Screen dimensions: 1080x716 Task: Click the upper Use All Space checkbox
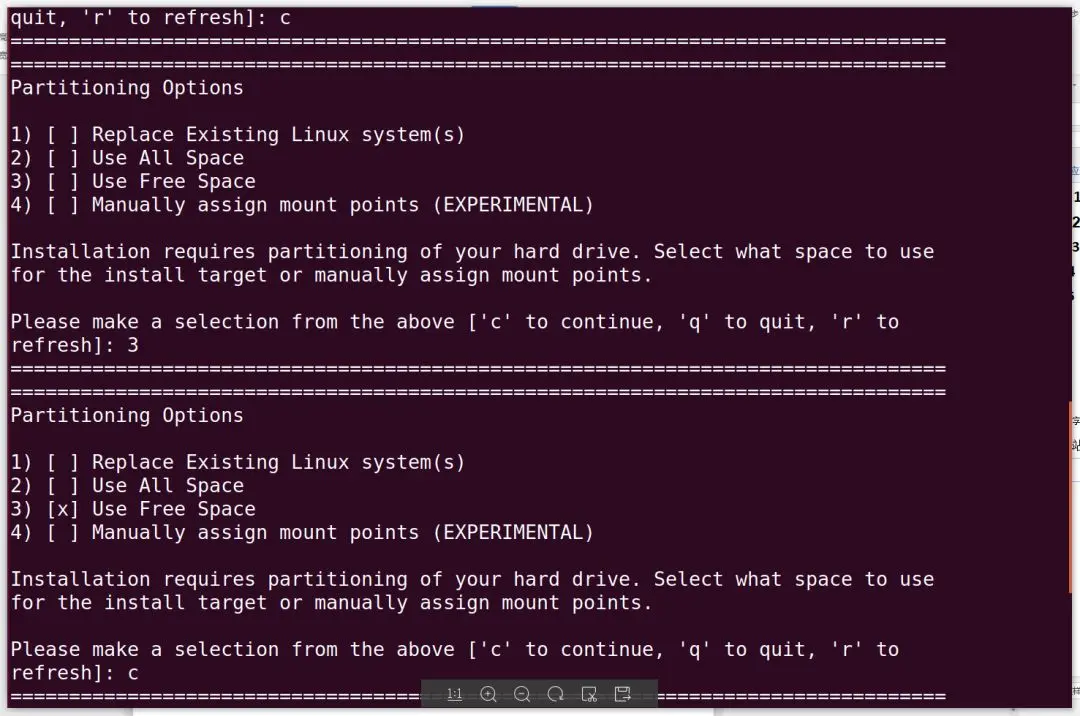(x=62, y=158)
